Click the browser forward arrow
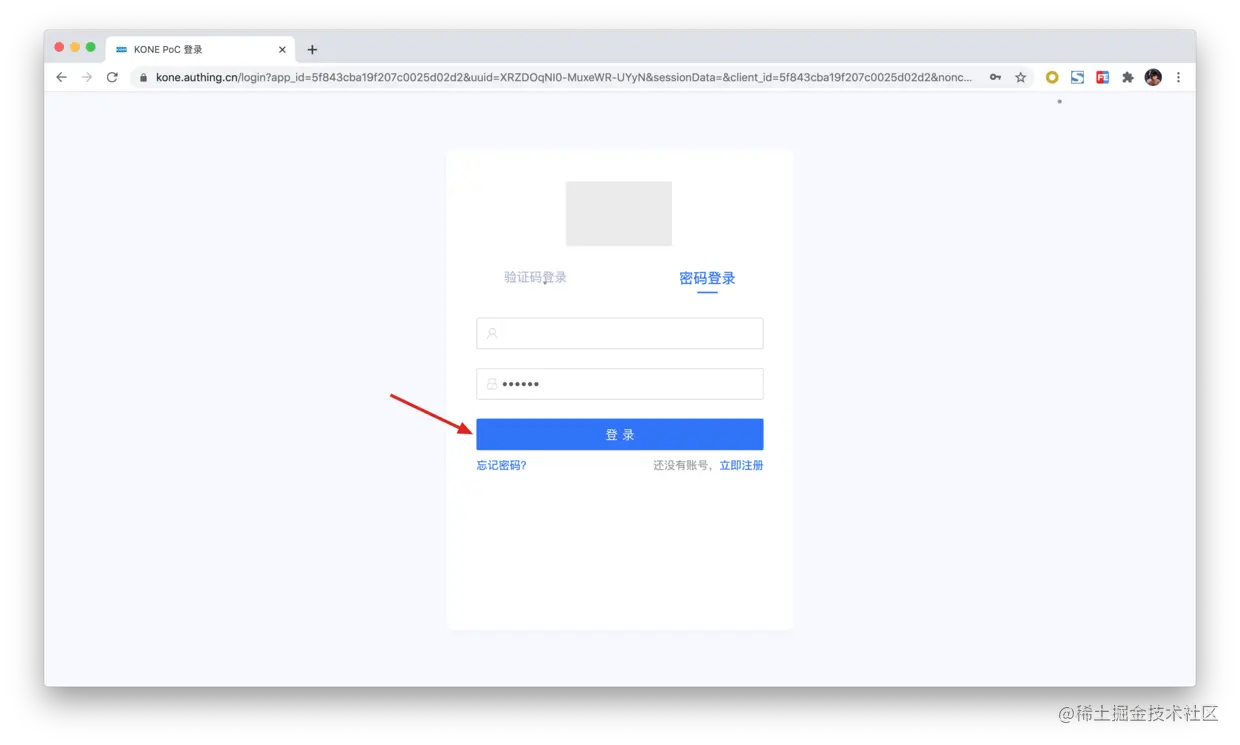The image size is (1240, 745). point(87,77)
